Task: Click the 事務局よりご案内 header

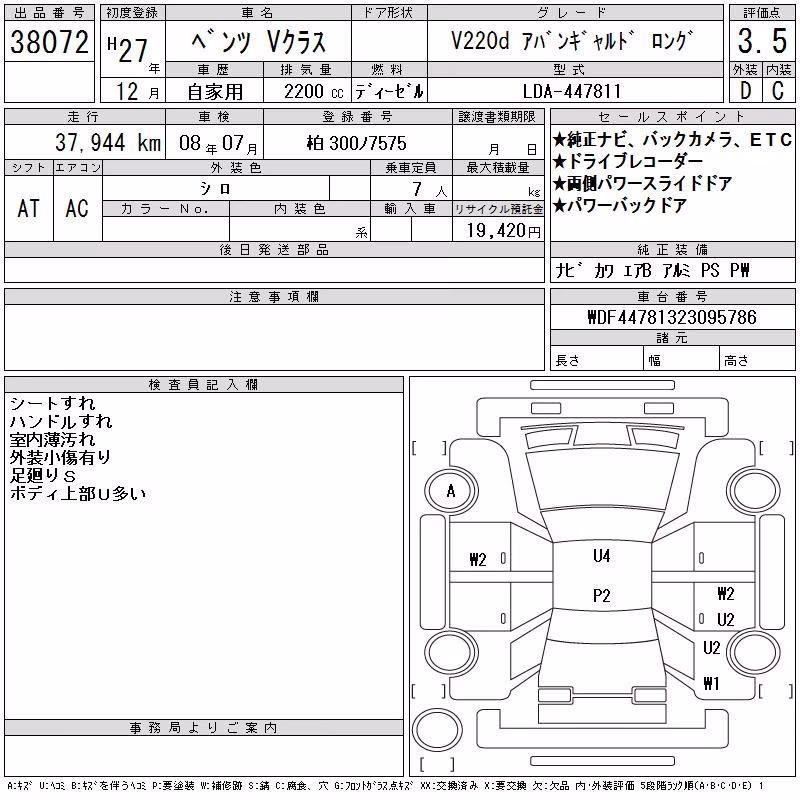Action: 204,728
